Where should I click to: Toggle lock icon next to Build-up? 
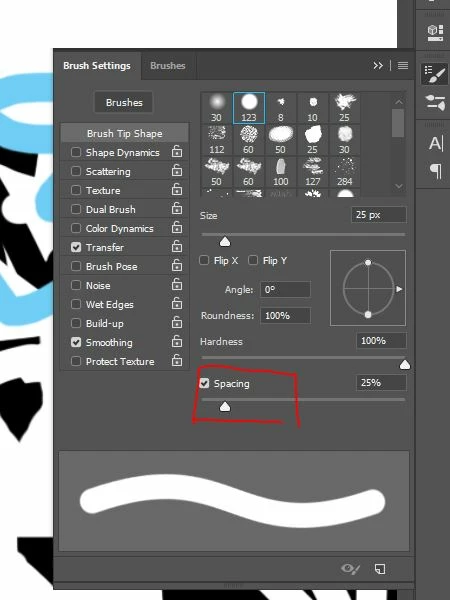click(x=177, y=322)
